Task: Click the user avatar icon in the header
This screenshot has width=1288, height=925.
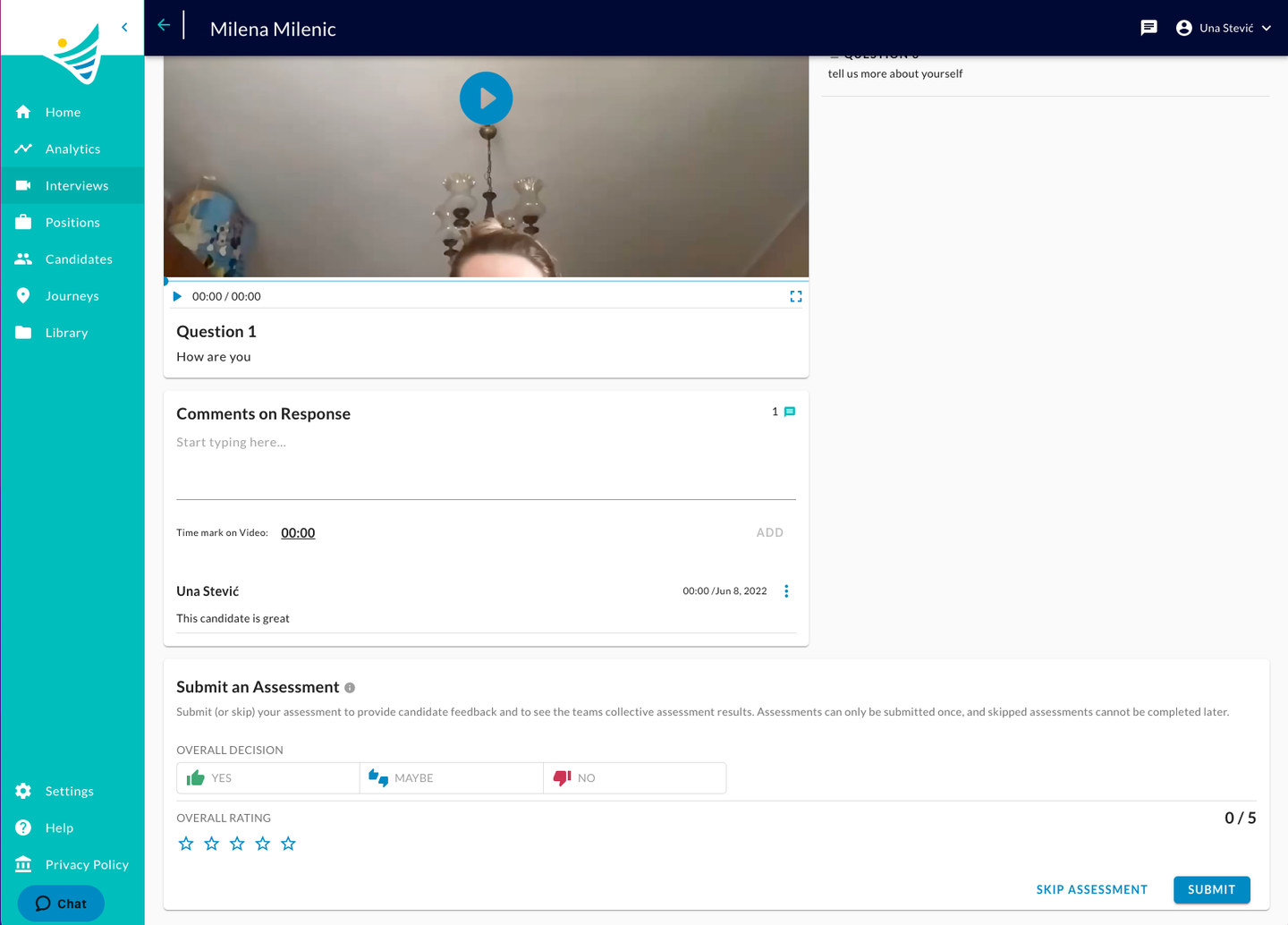Action: tap(1184, 28)
